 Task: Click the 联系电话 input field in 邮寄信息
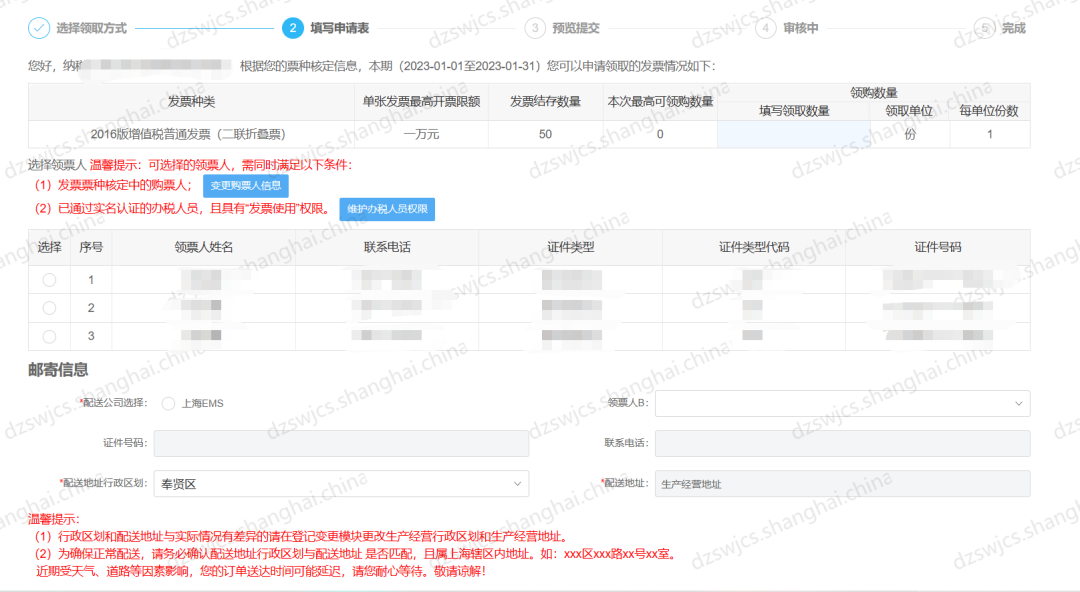842,443
